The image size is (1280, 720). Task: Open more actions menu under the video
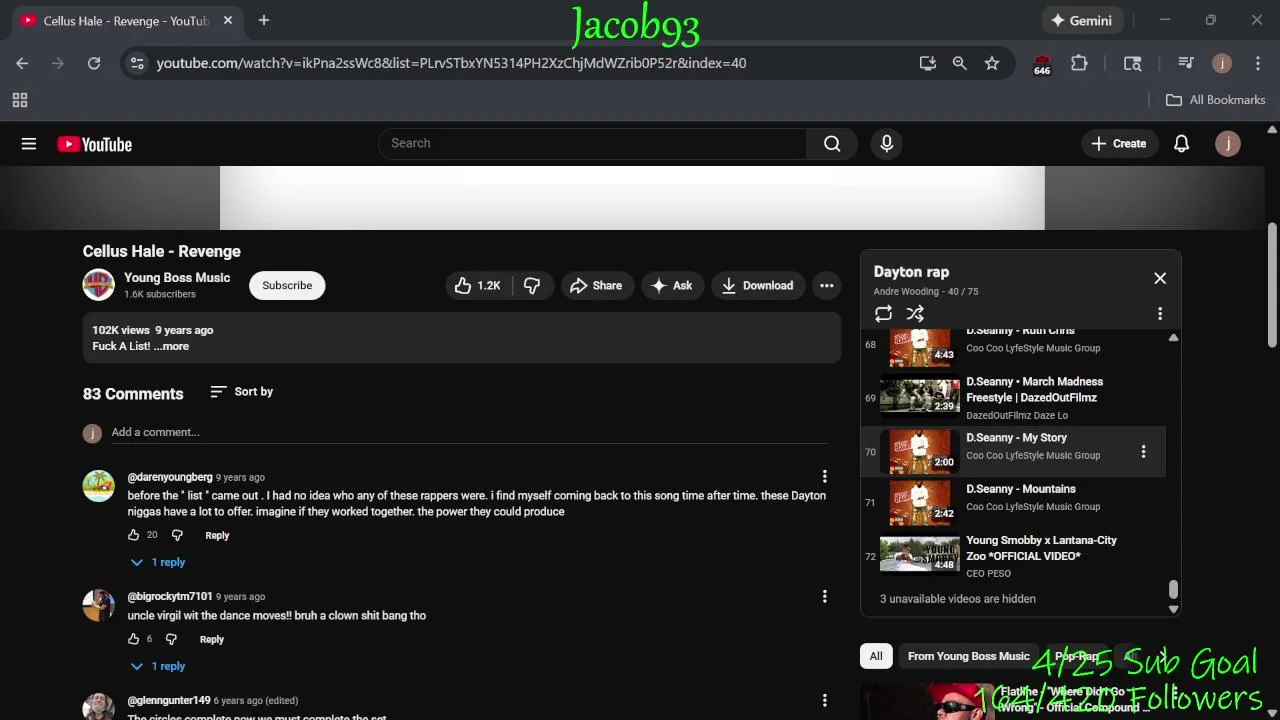pos(827,285)
